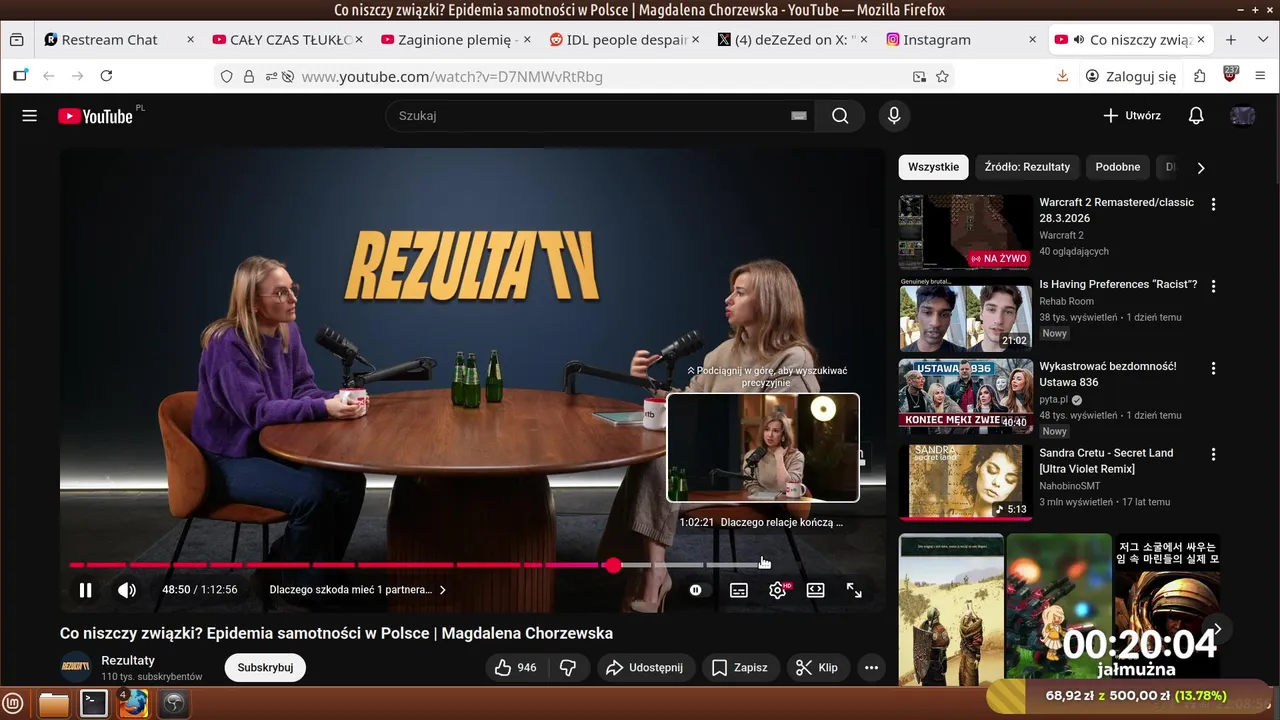Seek using the red progress bar scrubber
Screen dimensions: 1280x720
coord(612,565)
